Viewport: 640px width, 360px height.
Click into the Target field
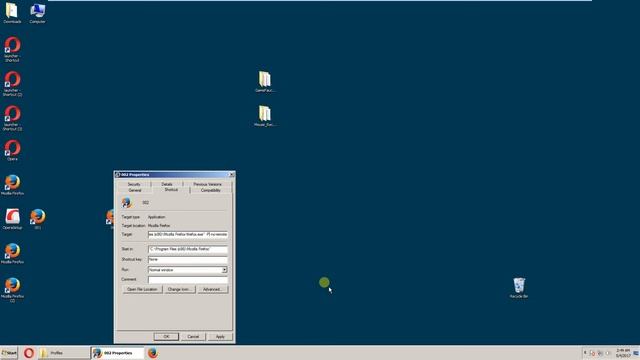(188, 235)
